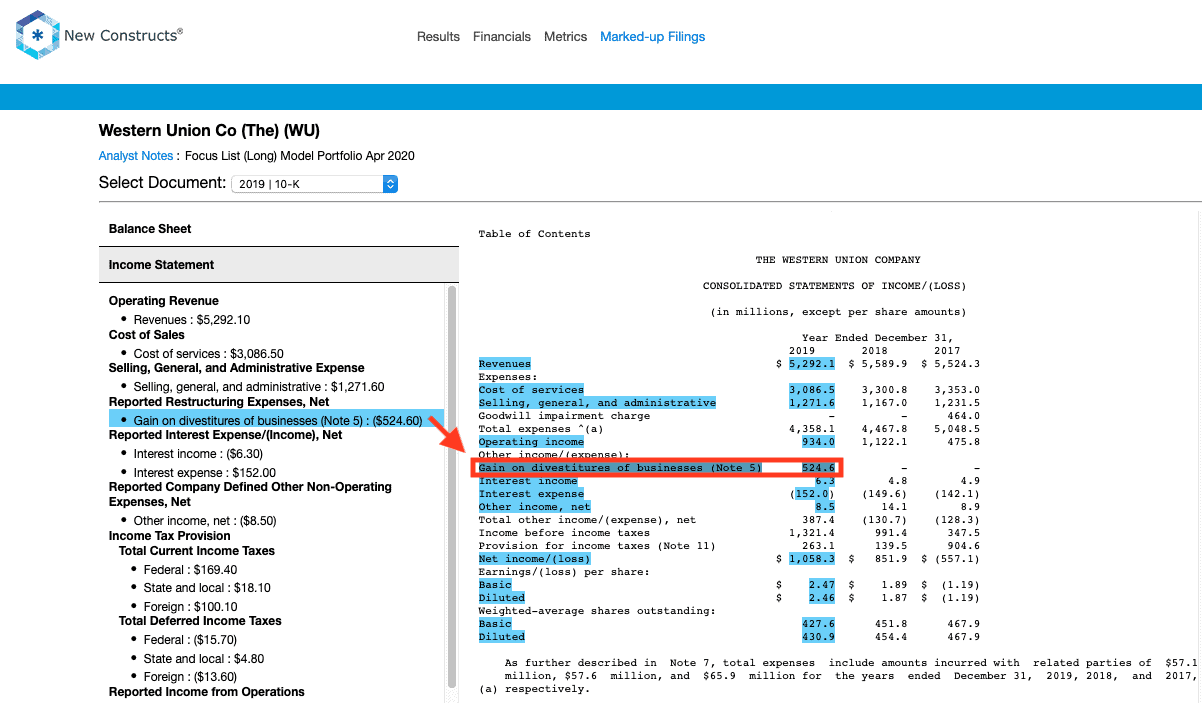Select Other income, net : ($8.50) item
This screenshot has width=1202, height=703.
[205, 521]
